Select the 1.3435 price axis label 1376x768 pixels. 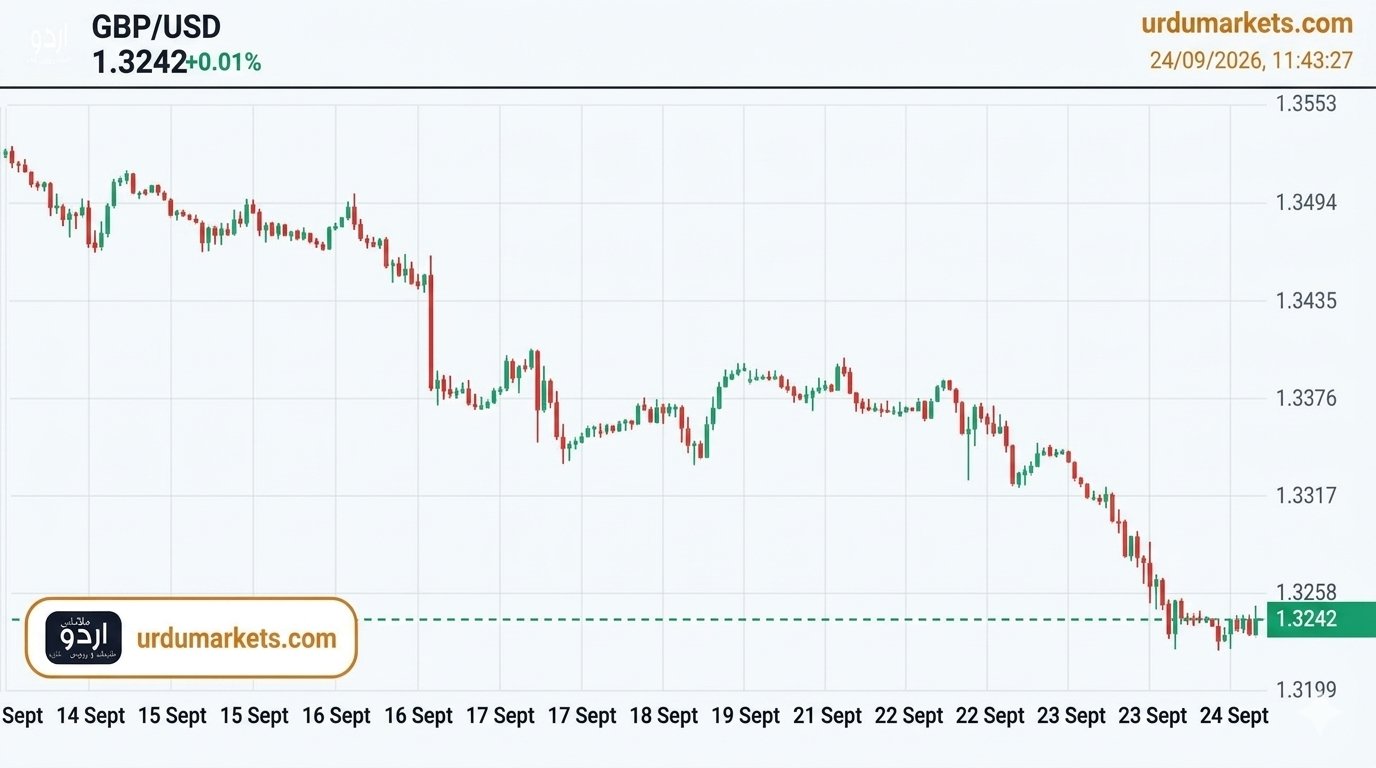(x=1306, y=301)
